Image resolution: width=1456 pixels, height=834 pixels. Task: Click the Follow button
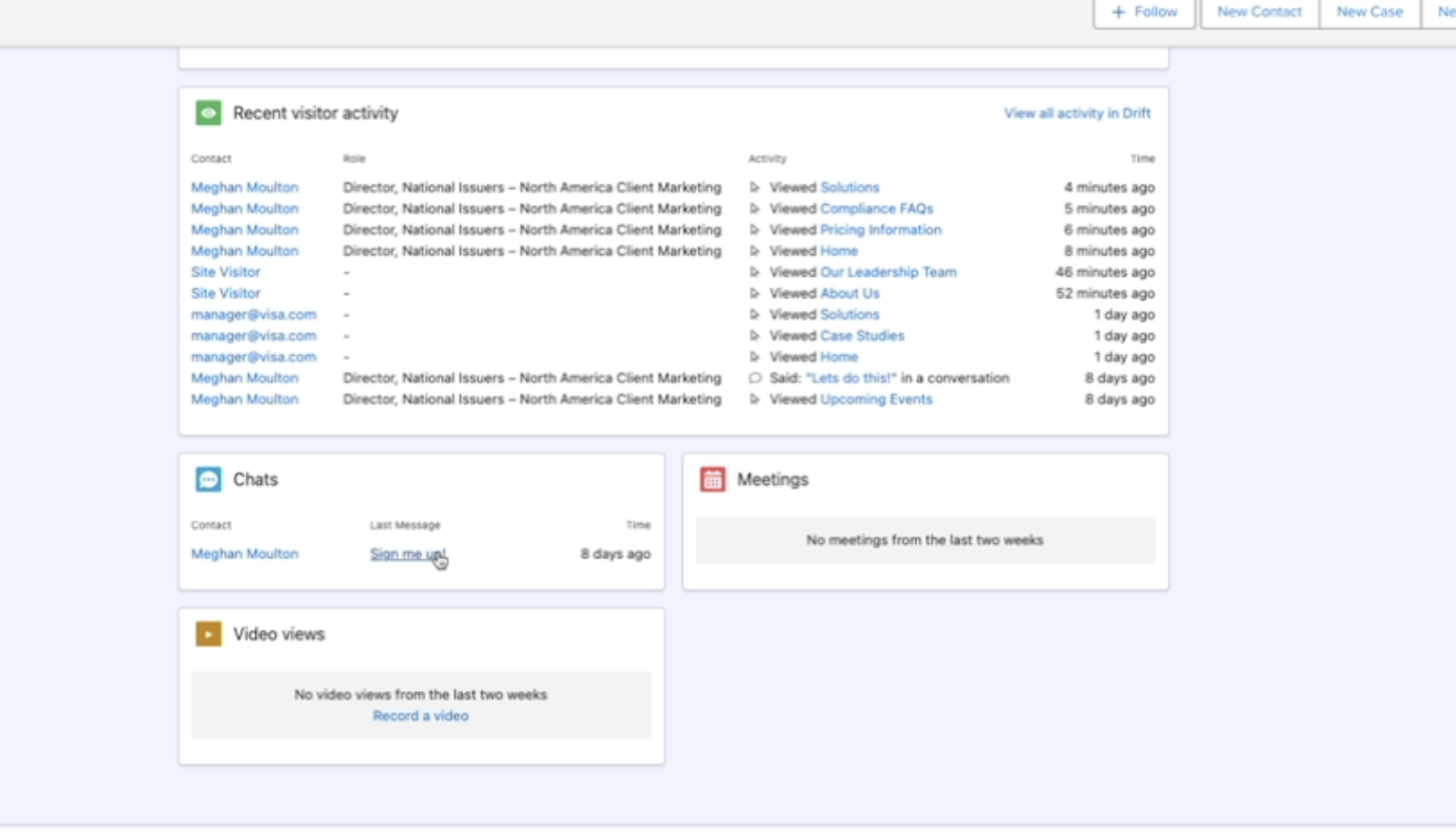click(1144, 12)
